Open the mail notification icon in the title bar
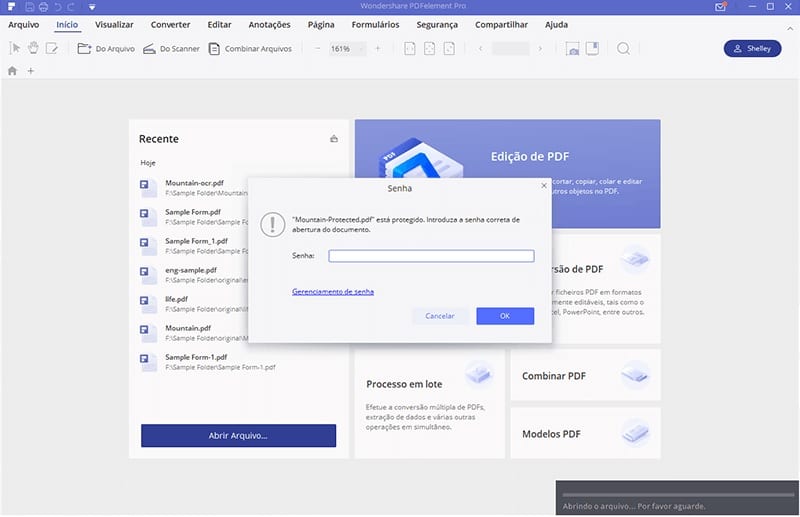The width and height of the screenshot is (800, 517). (x=720, y=7)
